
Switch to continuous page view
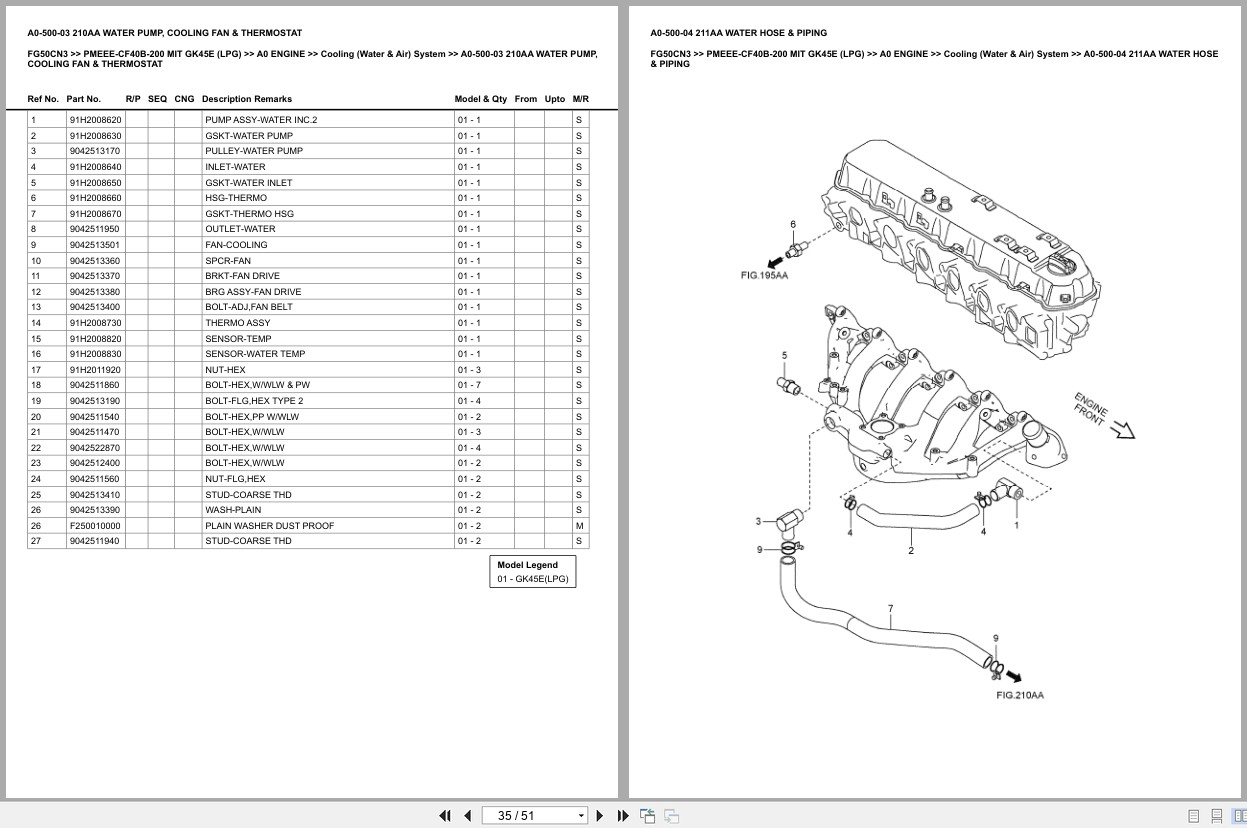pyautogui.click(x=1217, y=816)
